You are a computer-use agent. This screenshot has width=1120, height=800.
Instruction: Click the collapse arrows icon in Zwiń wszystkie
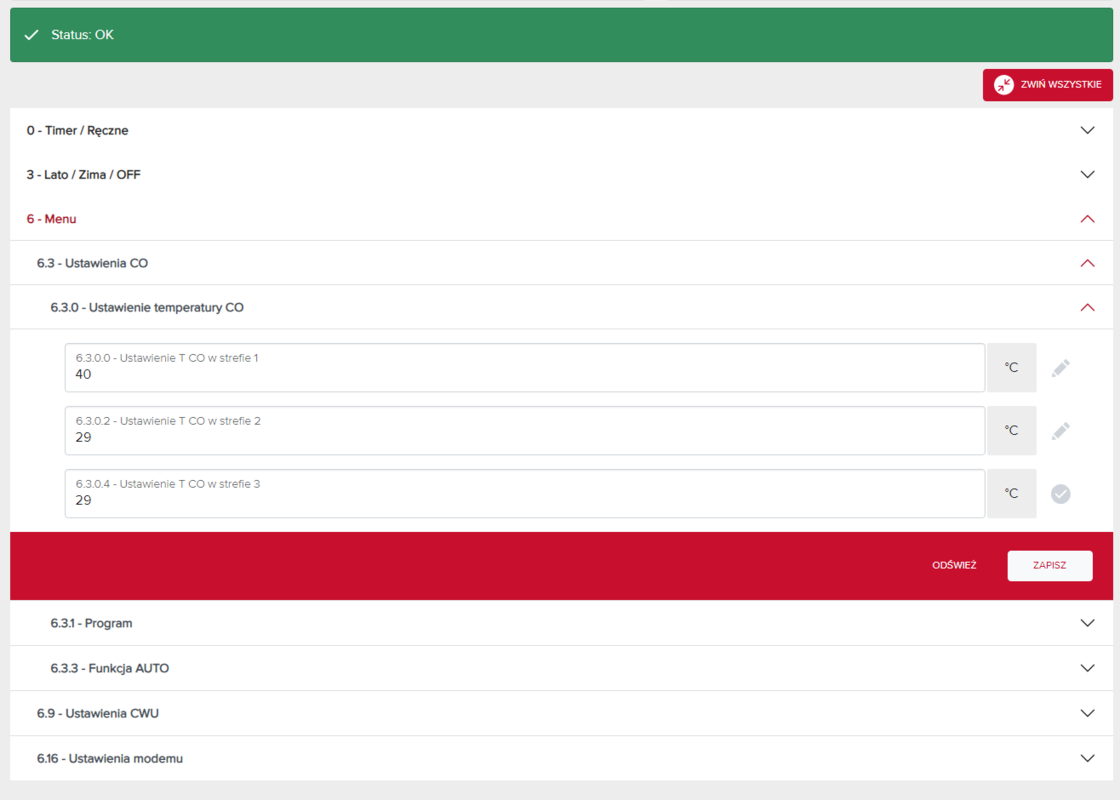tap(1003, 85)
